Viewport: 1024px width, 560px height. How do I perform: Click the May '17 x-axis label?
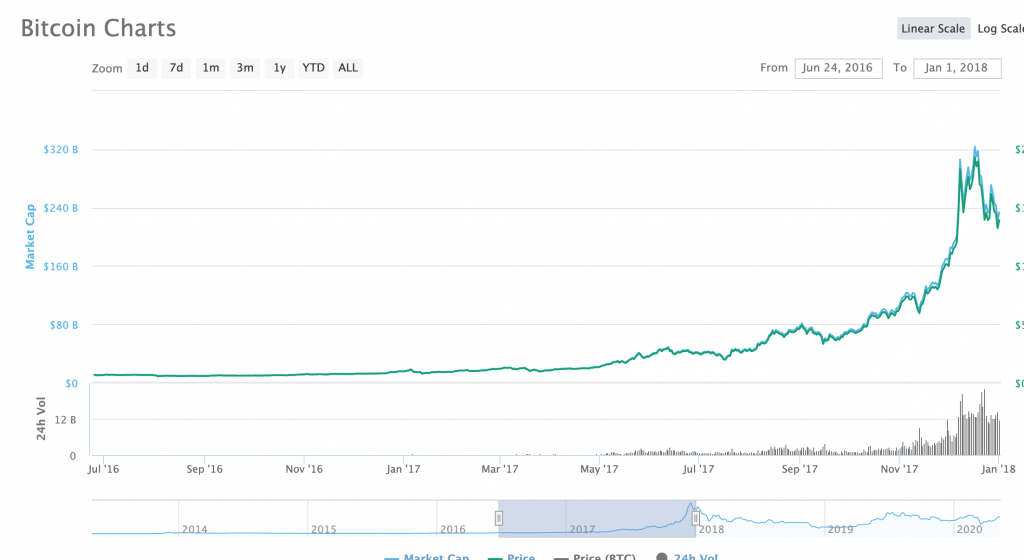click(x=600, y=469)
